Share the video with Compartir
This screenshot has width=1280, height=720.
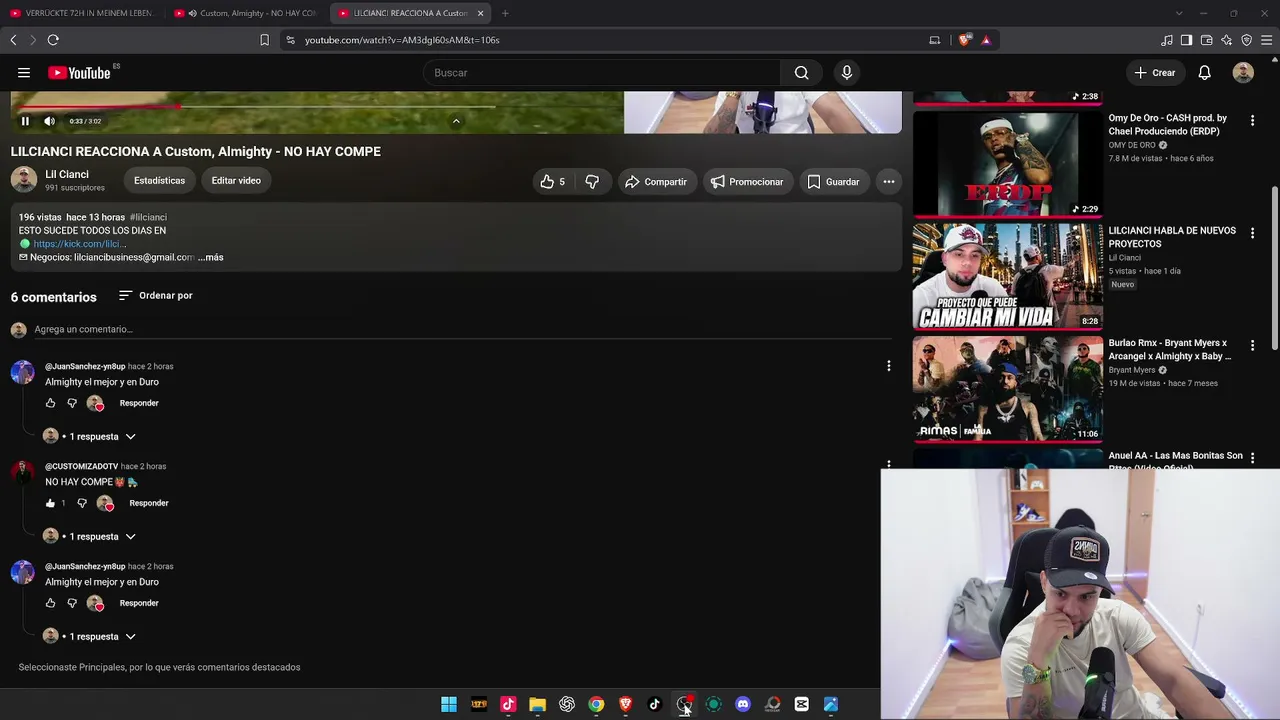tap(656, 182)
